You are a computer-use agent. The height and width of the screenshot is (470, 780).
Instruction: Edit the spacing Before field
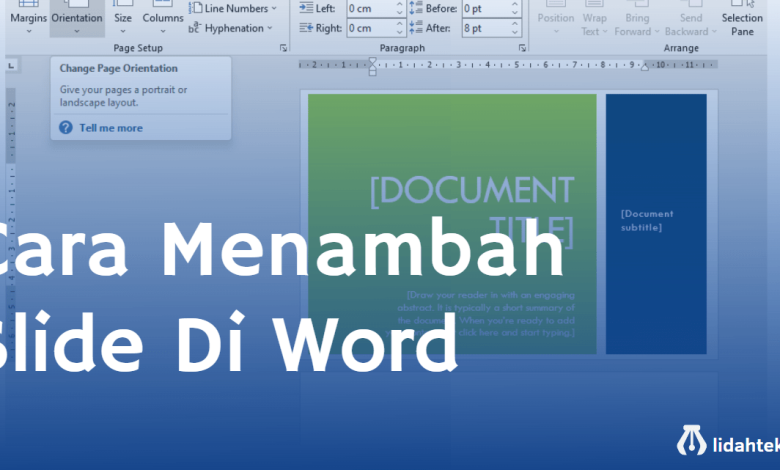486,8
